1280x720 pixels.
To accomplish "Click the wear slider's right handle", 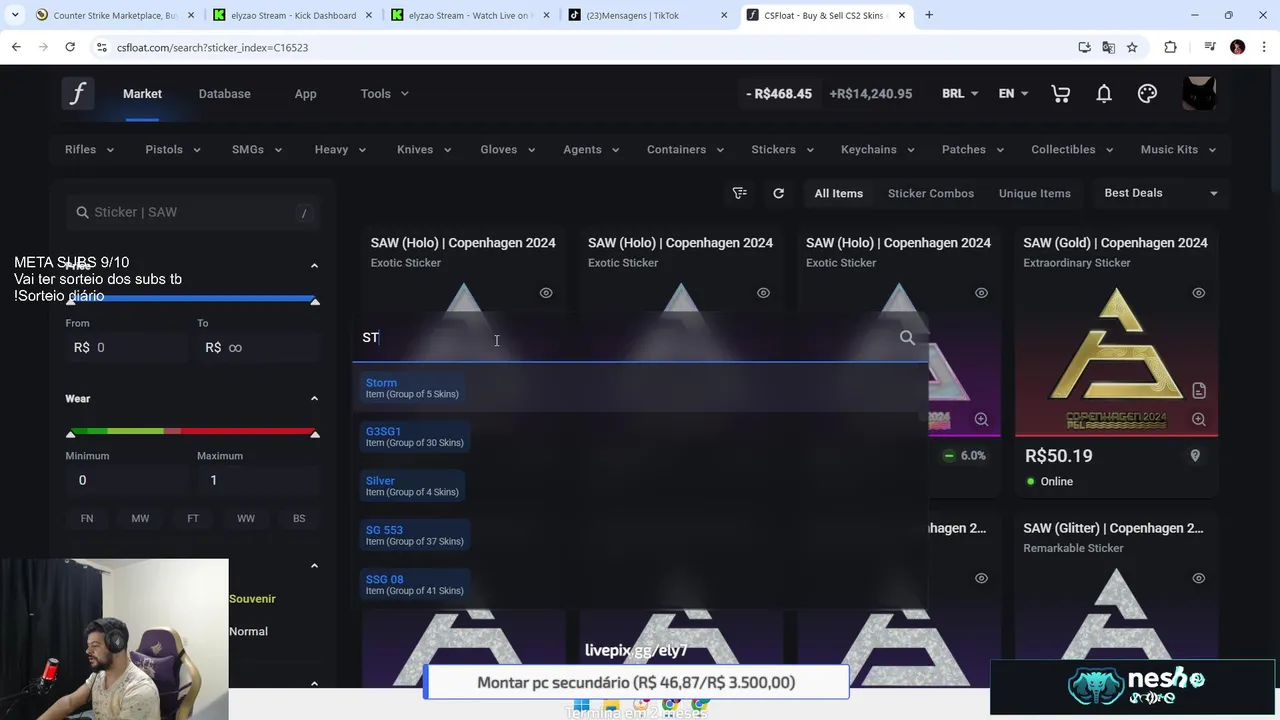I will click(315, 433).
